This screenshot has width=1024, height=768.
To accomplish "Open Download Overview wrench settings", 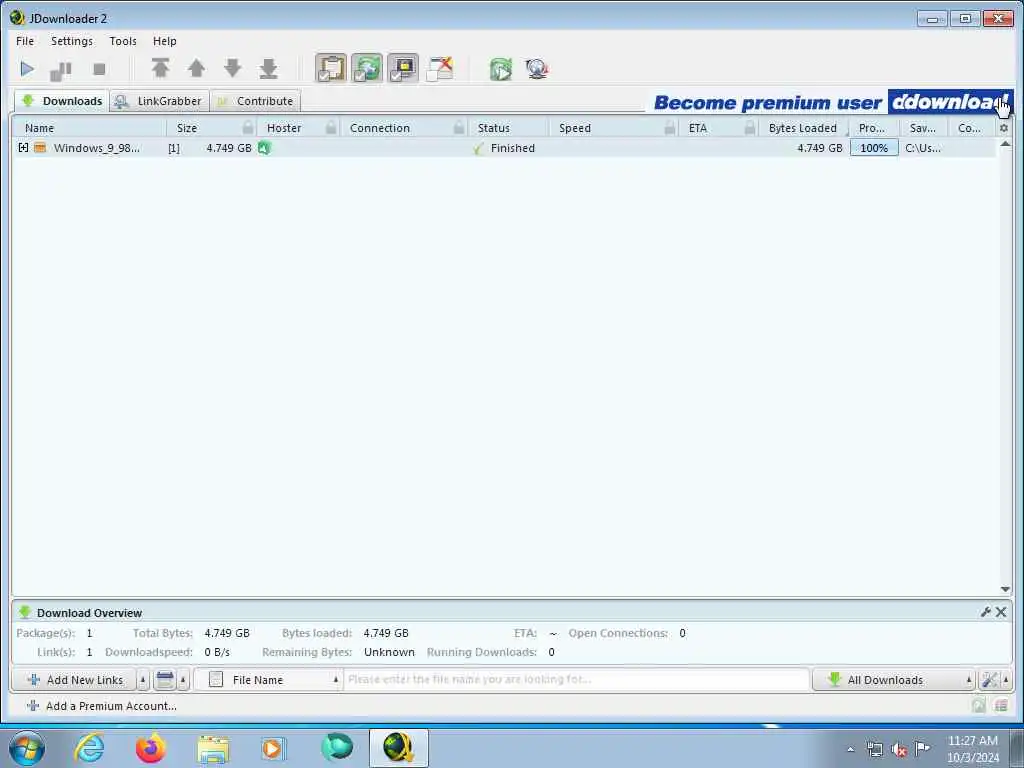I will tap(985, 612).
